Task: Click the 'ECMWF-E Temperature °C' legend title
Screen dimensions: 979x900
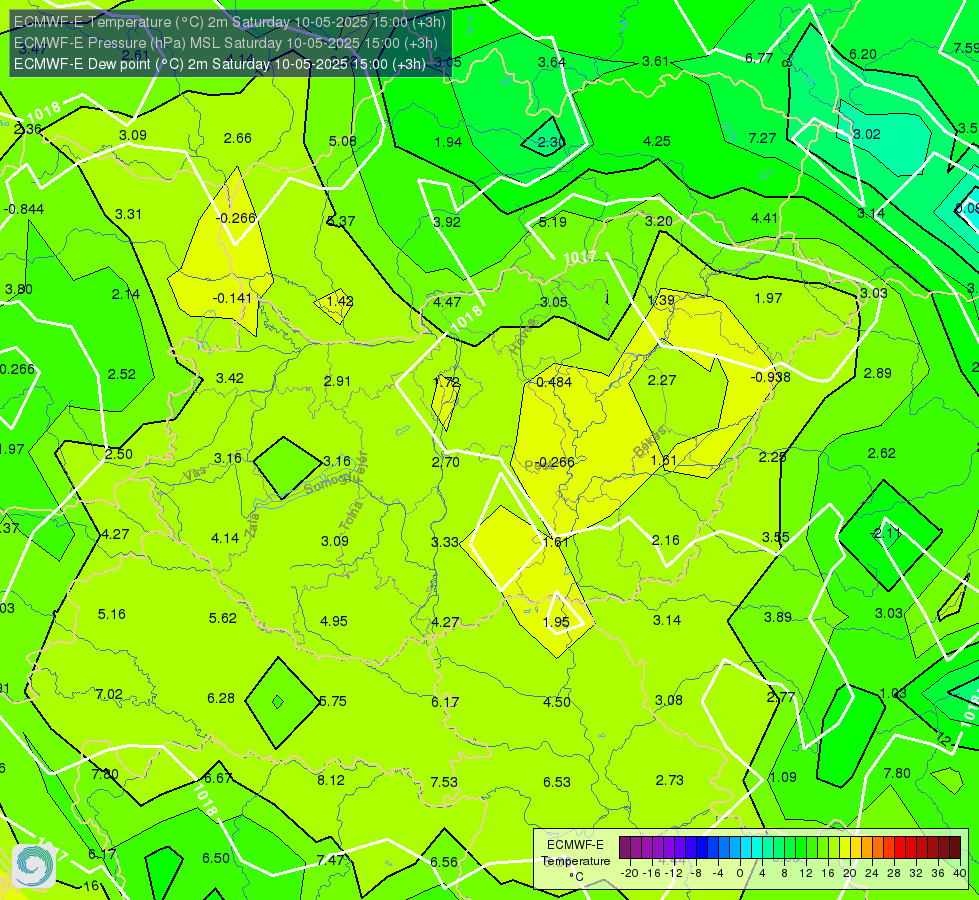Action: pos(575,861)
